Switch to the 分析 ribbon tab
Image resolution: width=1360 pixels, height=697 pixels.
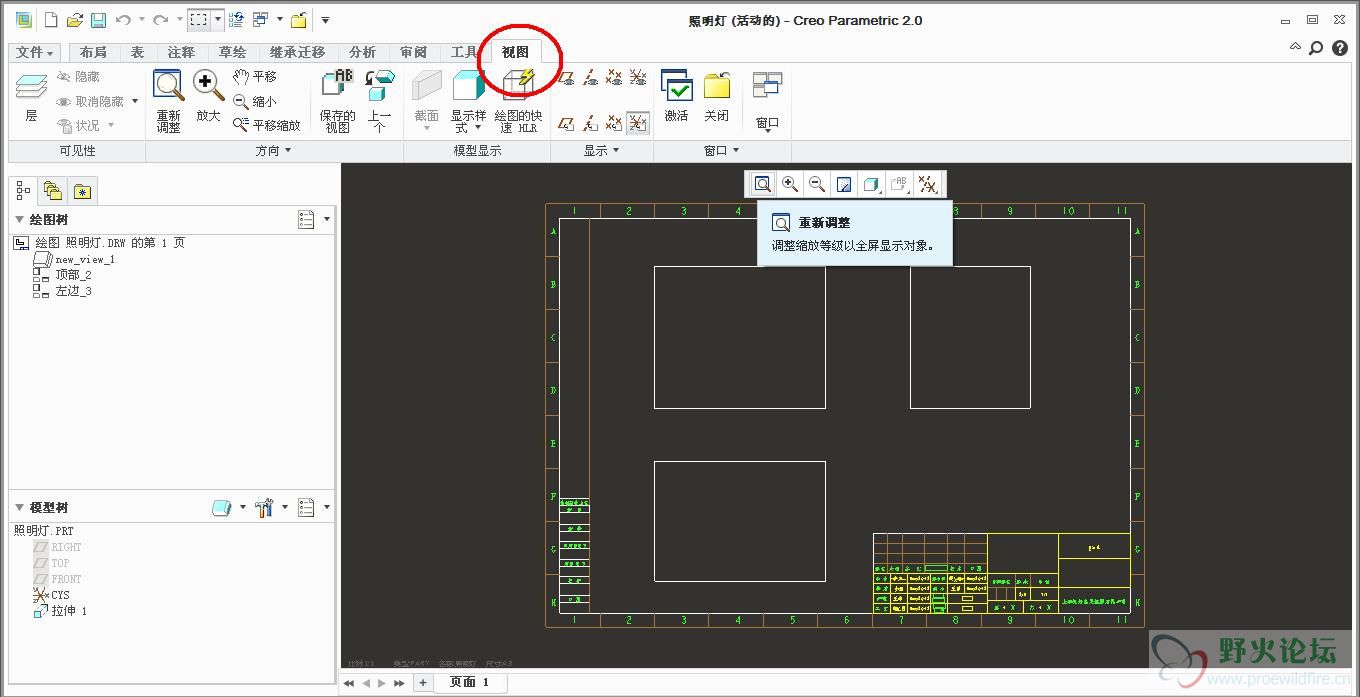[x=363, y=52]
